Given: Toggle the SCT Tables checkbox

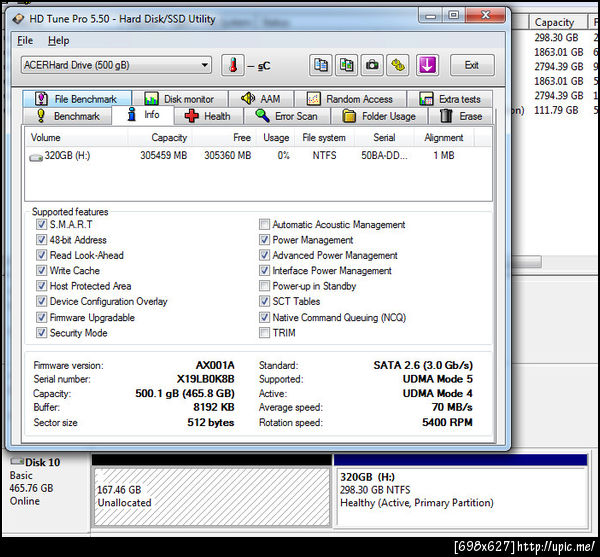Looking at the screenshot, I should pos(264,301).
